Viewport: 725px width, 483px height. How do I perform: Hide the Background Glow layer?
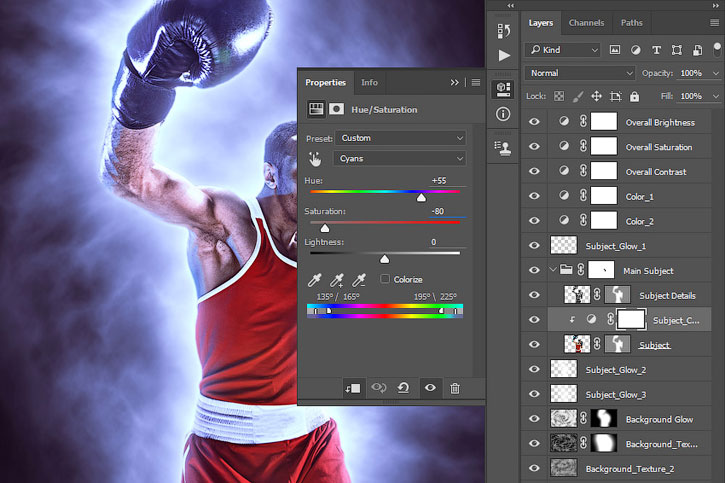(x=534, y=419)
